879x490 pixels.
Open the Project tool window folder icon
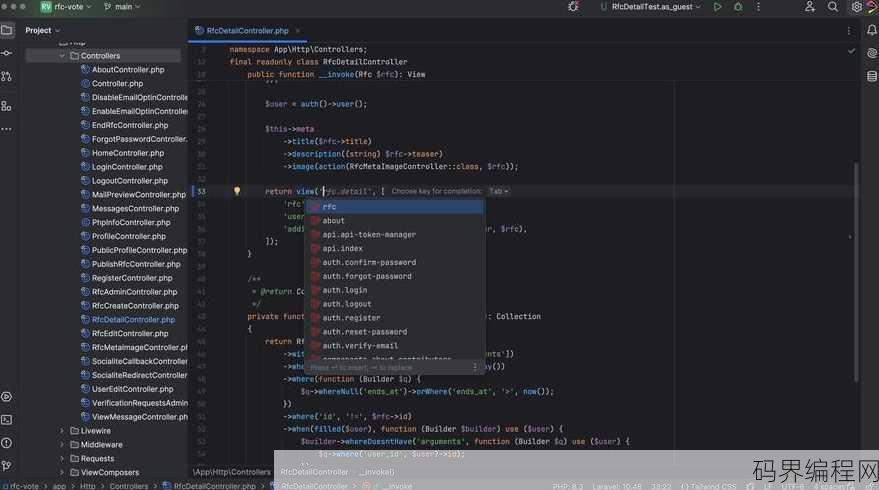click(x=7, y=30)
